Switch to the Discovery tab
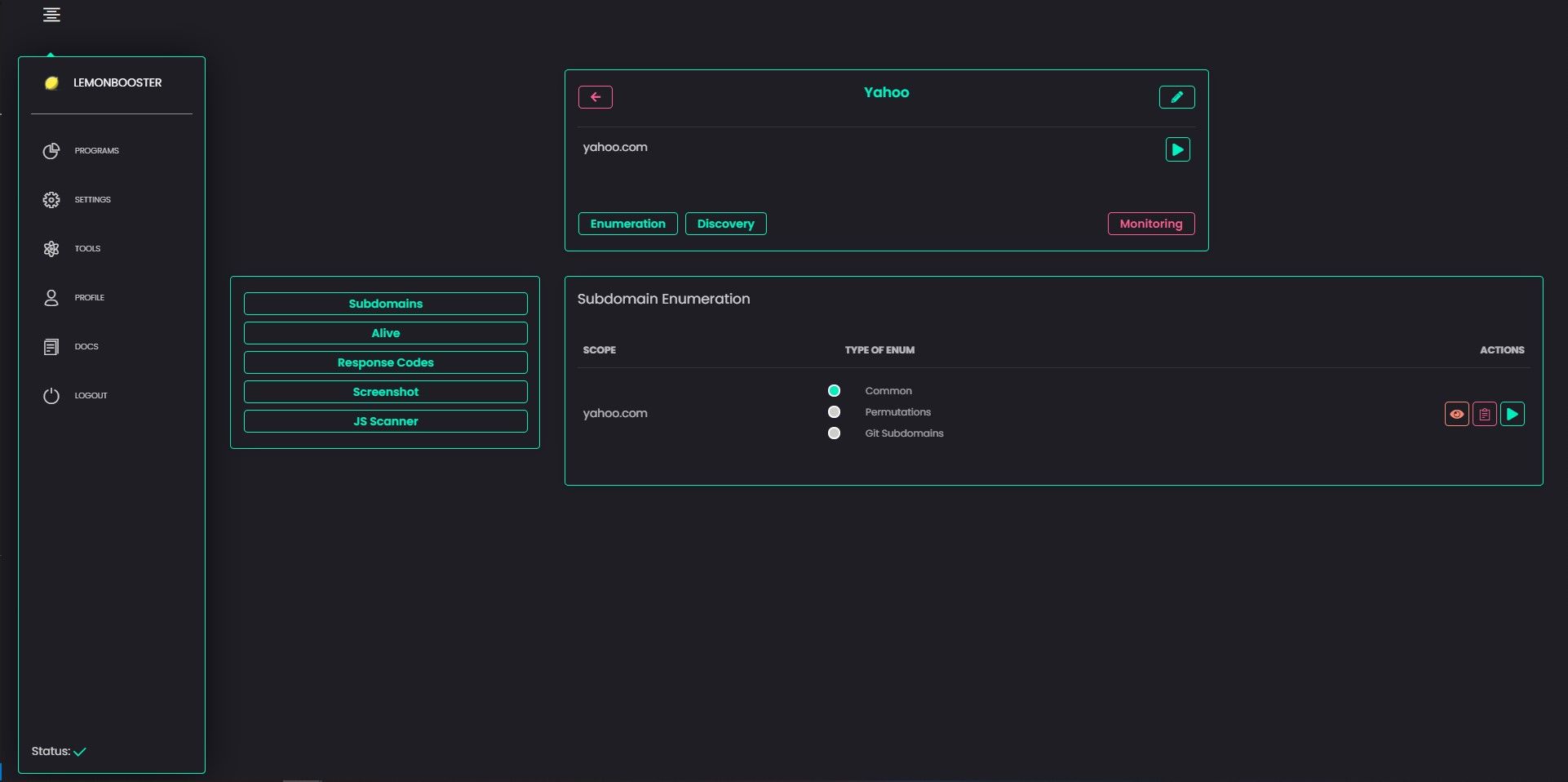This screenshot has width=1568, height=782. [726, 224]
